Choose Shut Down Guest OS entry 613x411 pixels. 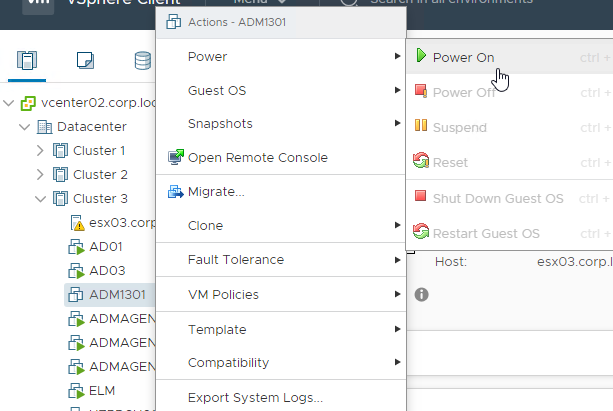coord(509,198)
